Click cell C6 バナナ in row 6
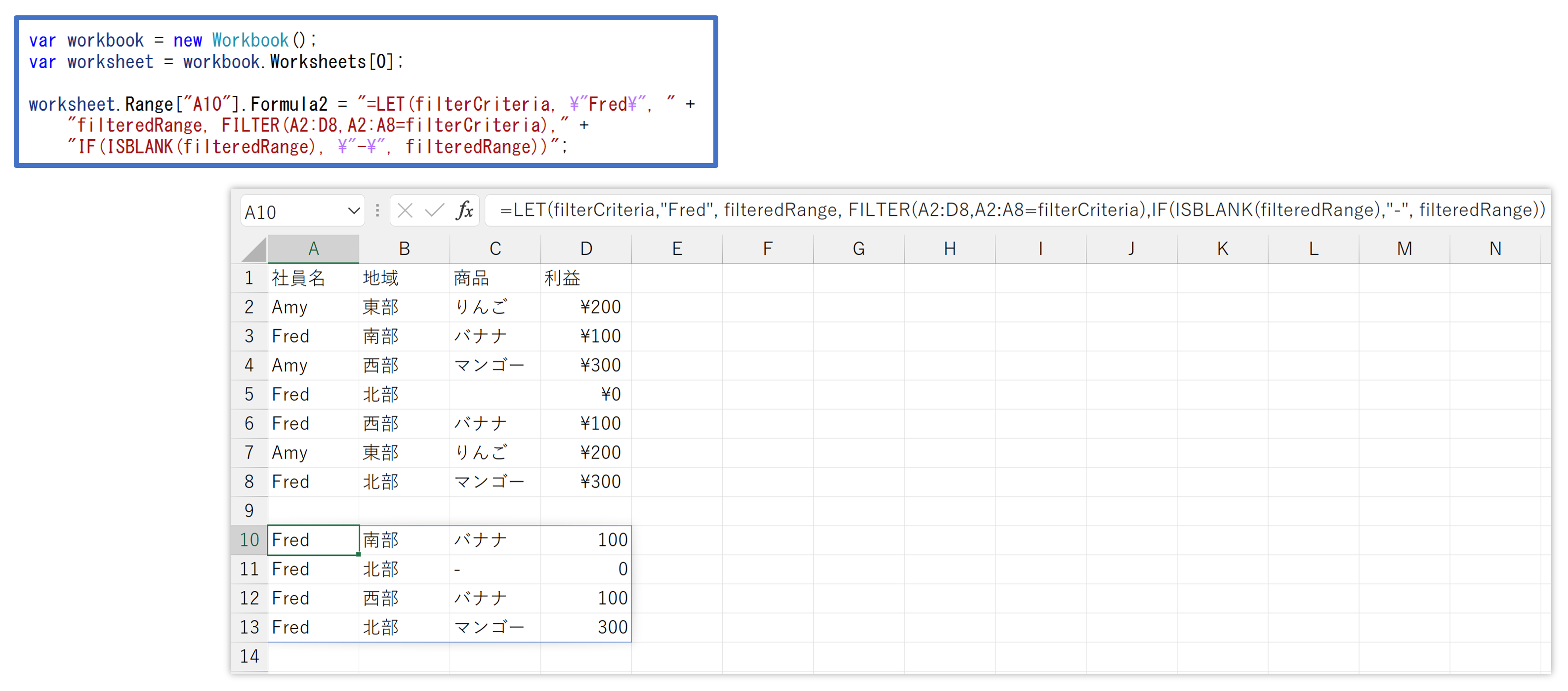 coord(495,424)
